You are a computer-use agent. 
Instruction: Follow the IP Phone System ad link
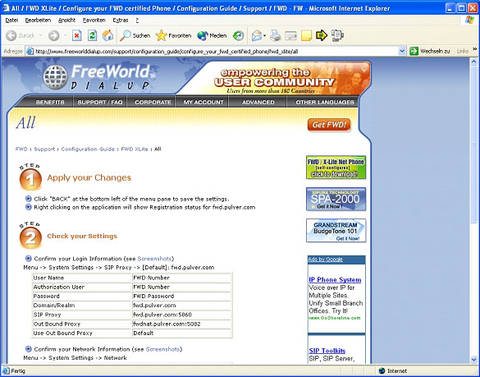coord(335,280)
